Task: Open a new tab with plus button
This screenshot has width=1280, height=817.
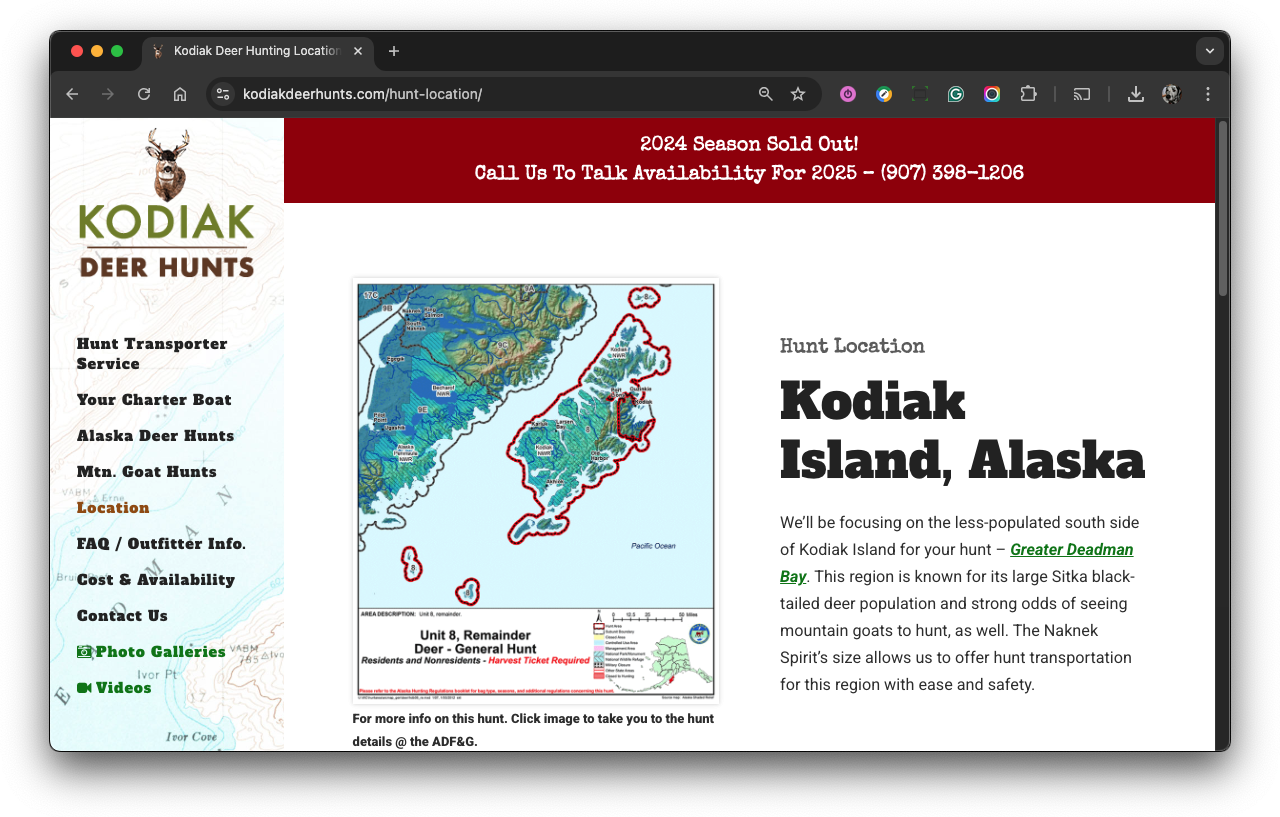Action: pyautogui.click(x=394, y=51)
